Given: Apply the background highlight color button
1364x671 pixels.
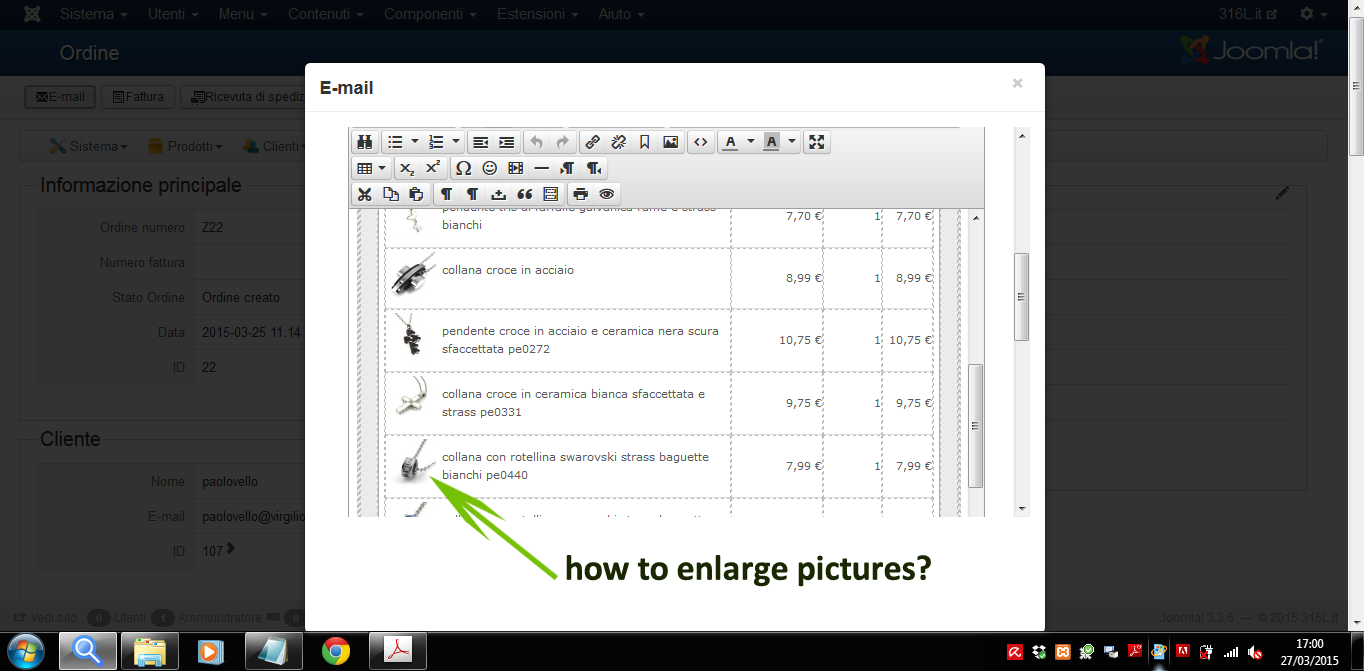Looking at the screenshot, I should 771,142.
